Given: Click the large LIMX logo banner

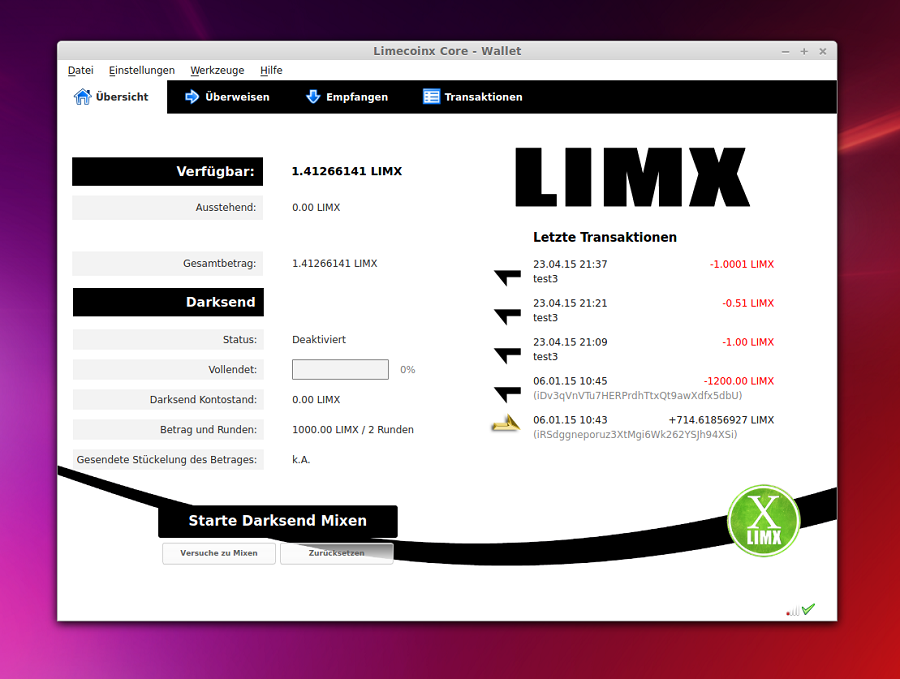Looking at the screenshot, I should tap(632, 177).
